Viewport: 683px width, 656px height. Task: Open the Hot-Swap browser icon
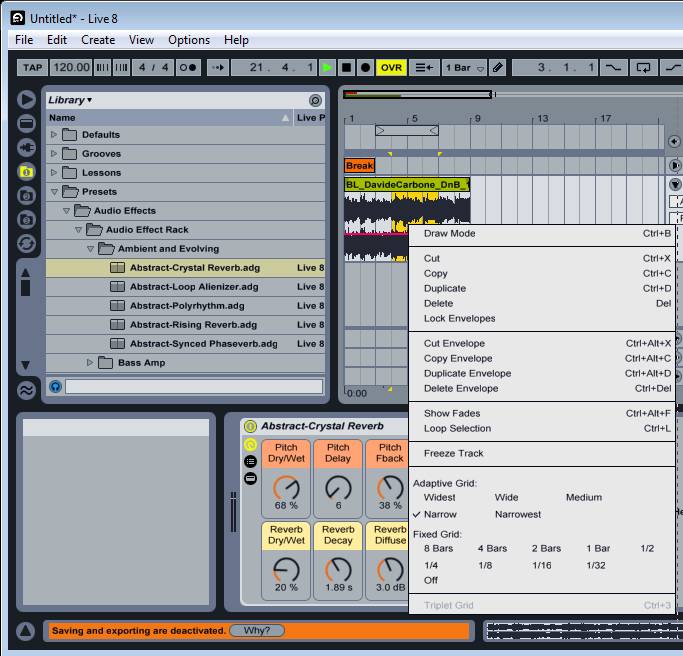[27, 243]
